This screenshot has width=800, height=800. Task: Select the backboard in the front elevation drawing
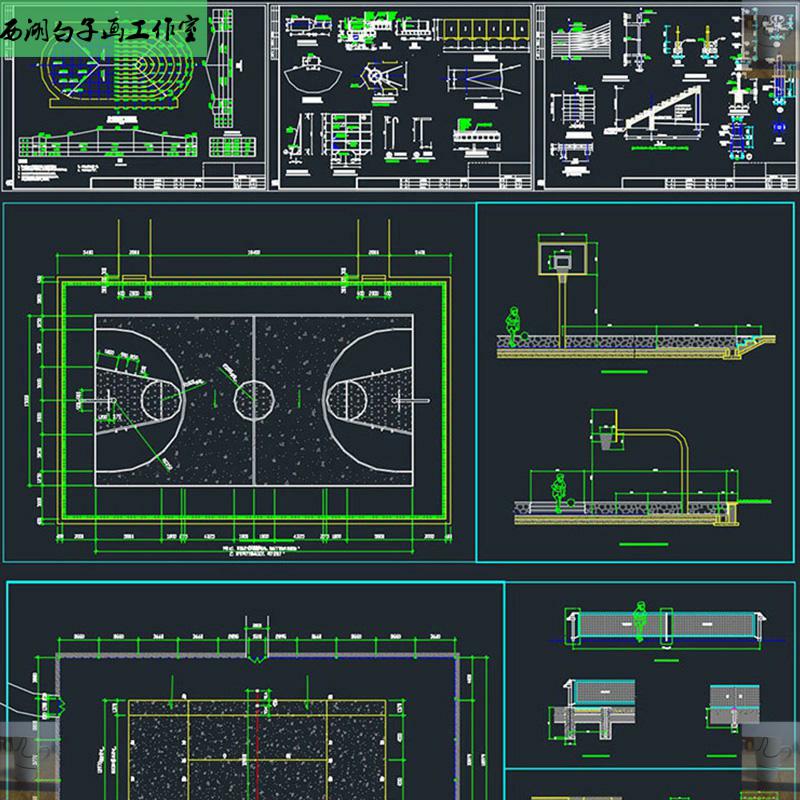(562, 258)
